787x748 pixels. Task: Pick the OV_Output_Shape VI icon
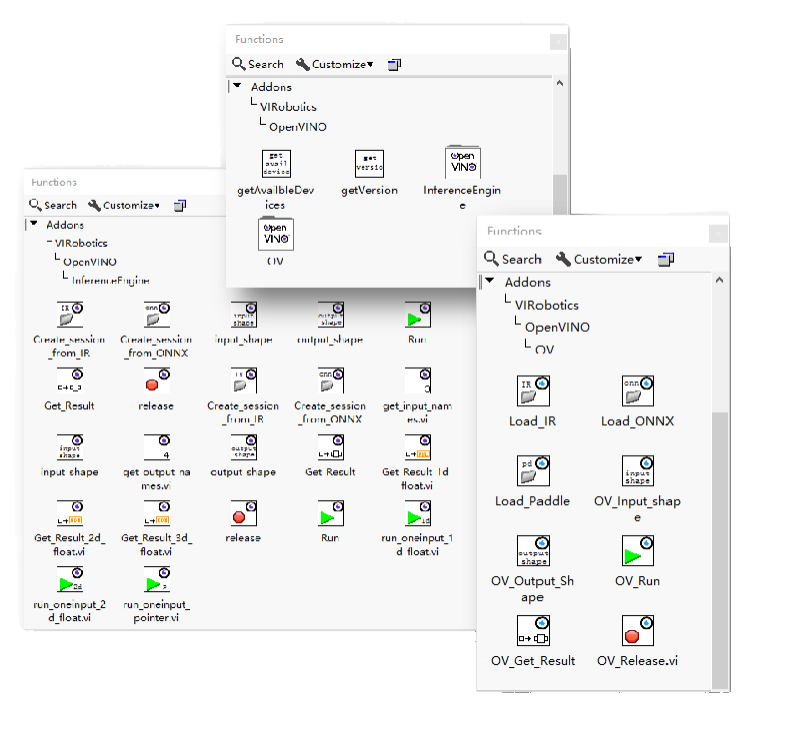click(x=533, y=550)
